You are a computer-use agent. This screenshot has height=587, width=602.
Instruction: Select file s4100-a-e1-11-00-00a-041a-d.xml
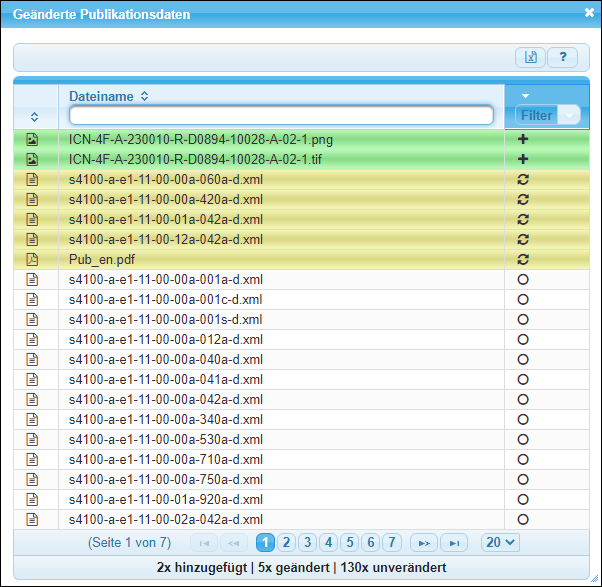166,379
